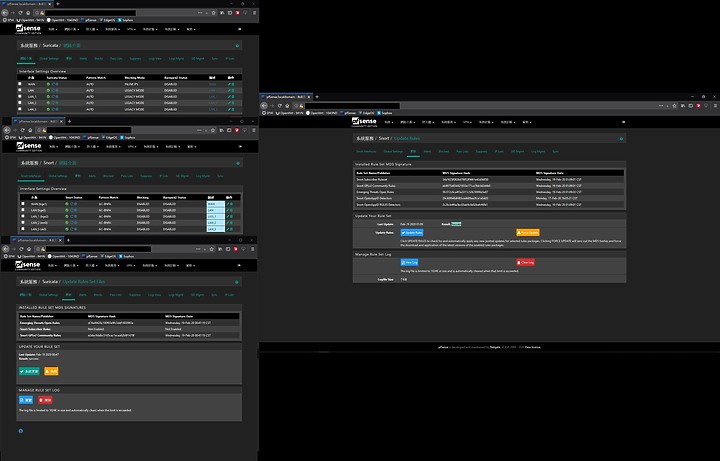Click the Emerging Threats Open Rules row in the Snort window
The image size is (720, 461).
[x=489, y=192]
